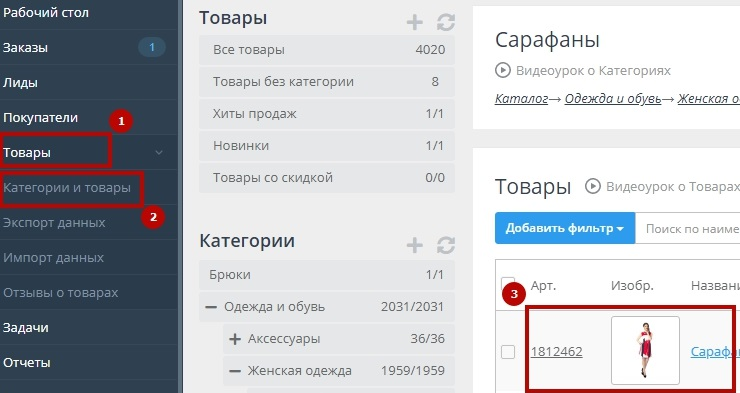Open Рабочий стол in sidebar
Image resolution: width=740 pixels, height=393 pixels.
[x=45, y=12]
